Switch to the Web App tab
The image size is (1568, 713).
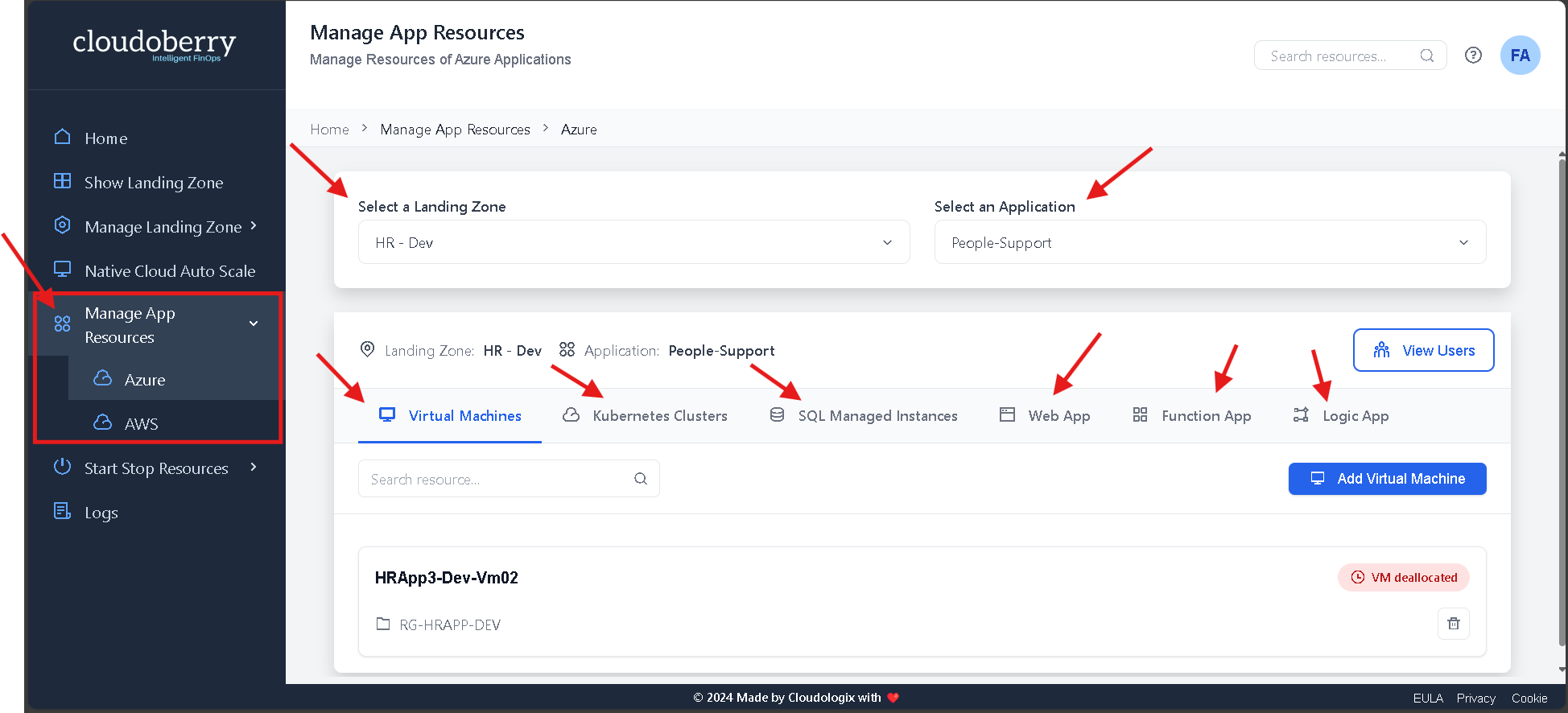pos(1045,416)
